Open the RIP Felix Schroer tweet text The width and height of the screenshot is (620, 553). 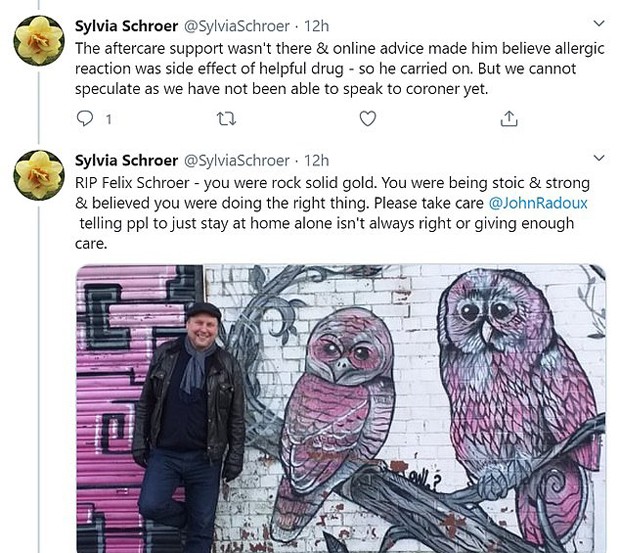pyautogui.click(x=332, y=213)
